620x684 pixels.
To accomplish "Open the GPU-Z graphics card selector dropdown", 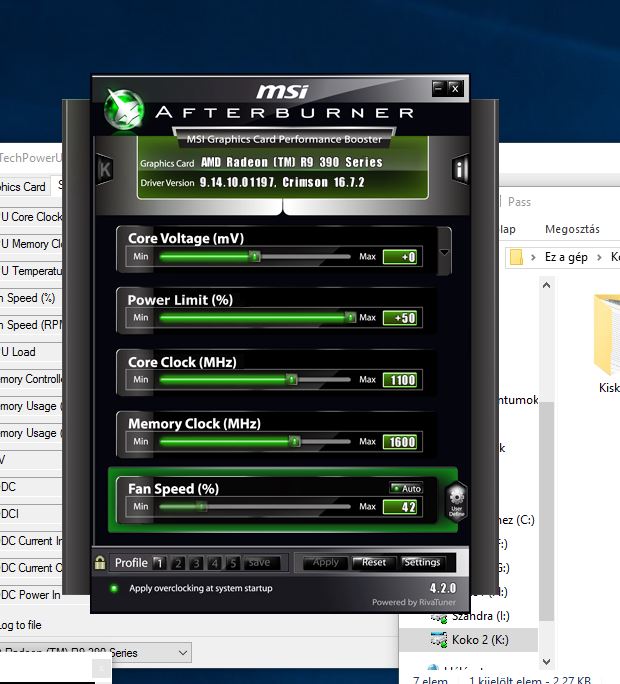I will point(183,653).
